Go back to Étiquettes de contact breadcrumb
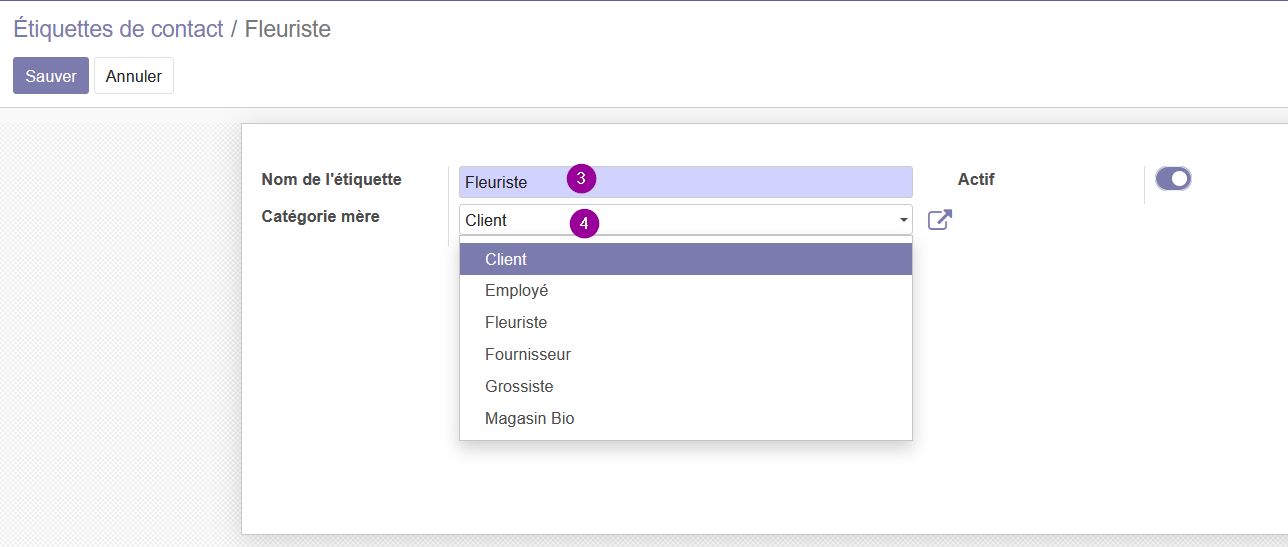The image size is (1288, 547). [x=118, y=29]
